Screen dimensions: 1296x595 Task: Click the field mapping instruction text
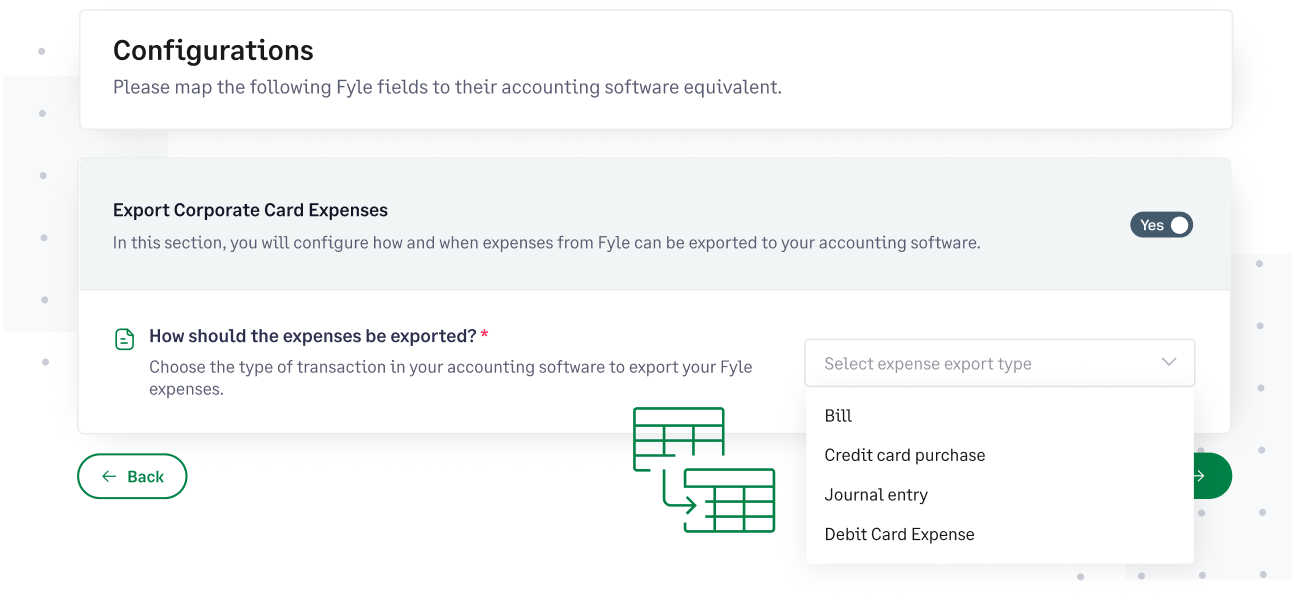(447, 87)
